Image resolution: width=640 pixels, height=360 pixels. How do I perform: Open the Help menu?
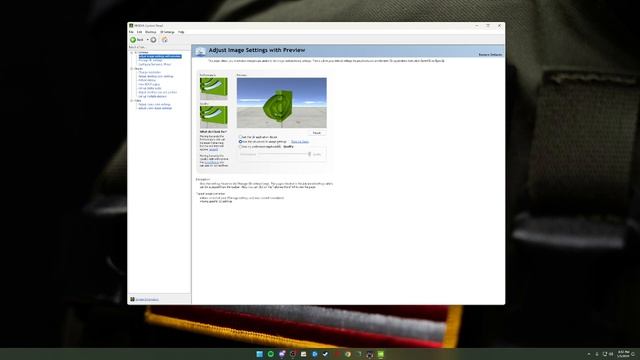pos(181,32)
